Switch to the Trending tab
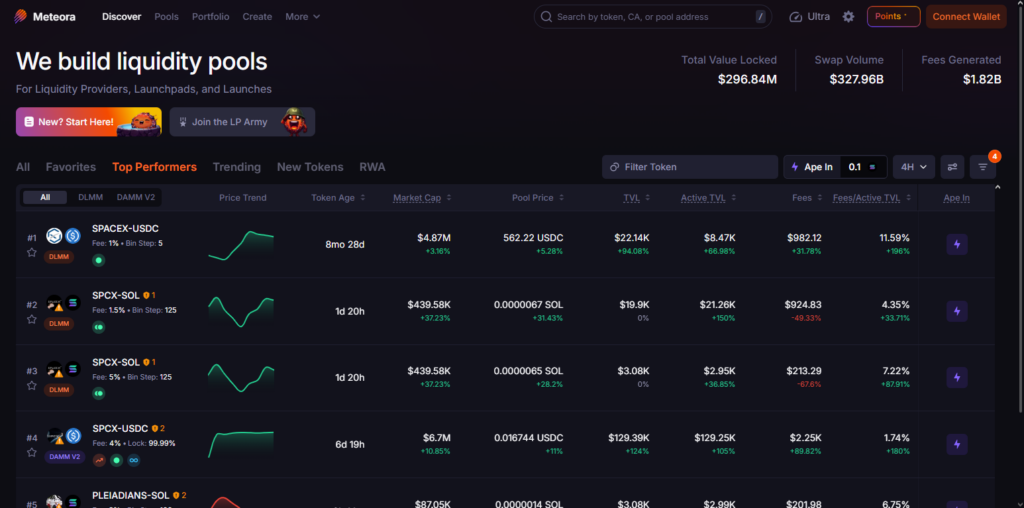 click(236, 167)
